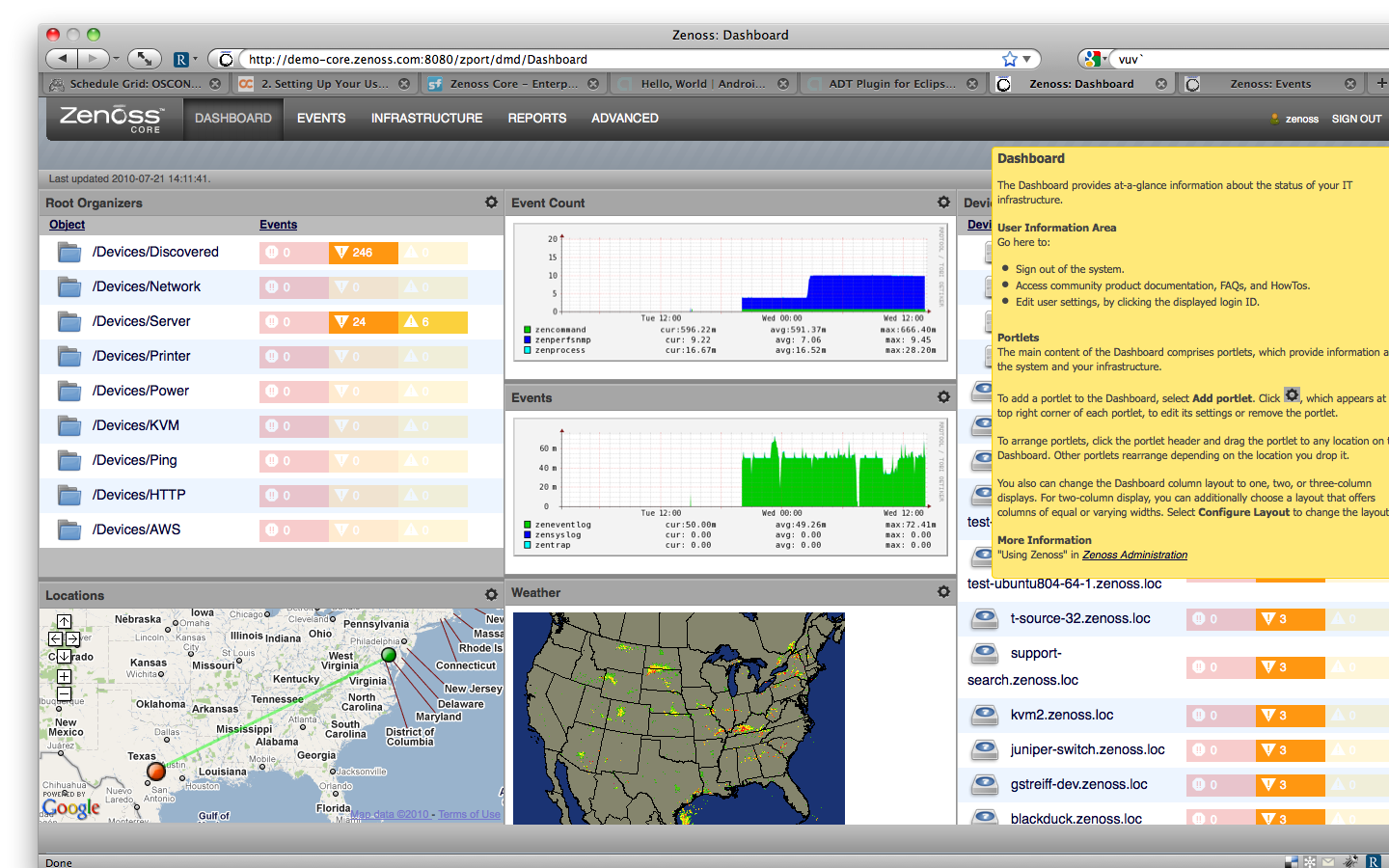Click the URL address bar field
Image resolution: width=1389 pixels, height=868 pixels.
617,59
